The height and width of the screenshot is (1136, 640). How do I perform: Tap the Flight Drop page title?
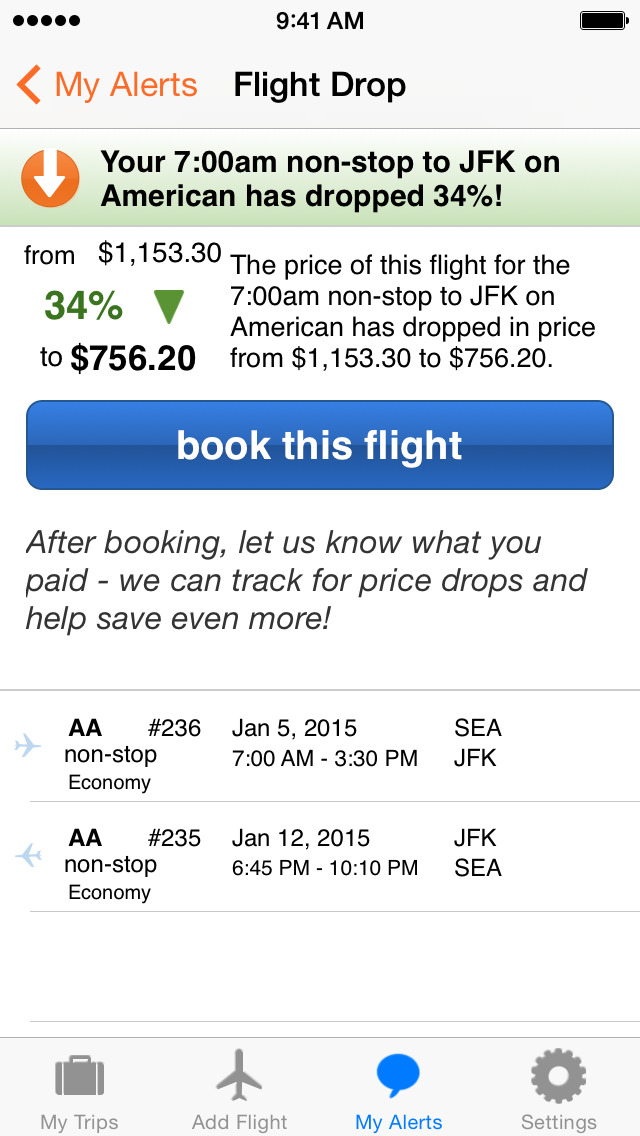tap(320, 85)
